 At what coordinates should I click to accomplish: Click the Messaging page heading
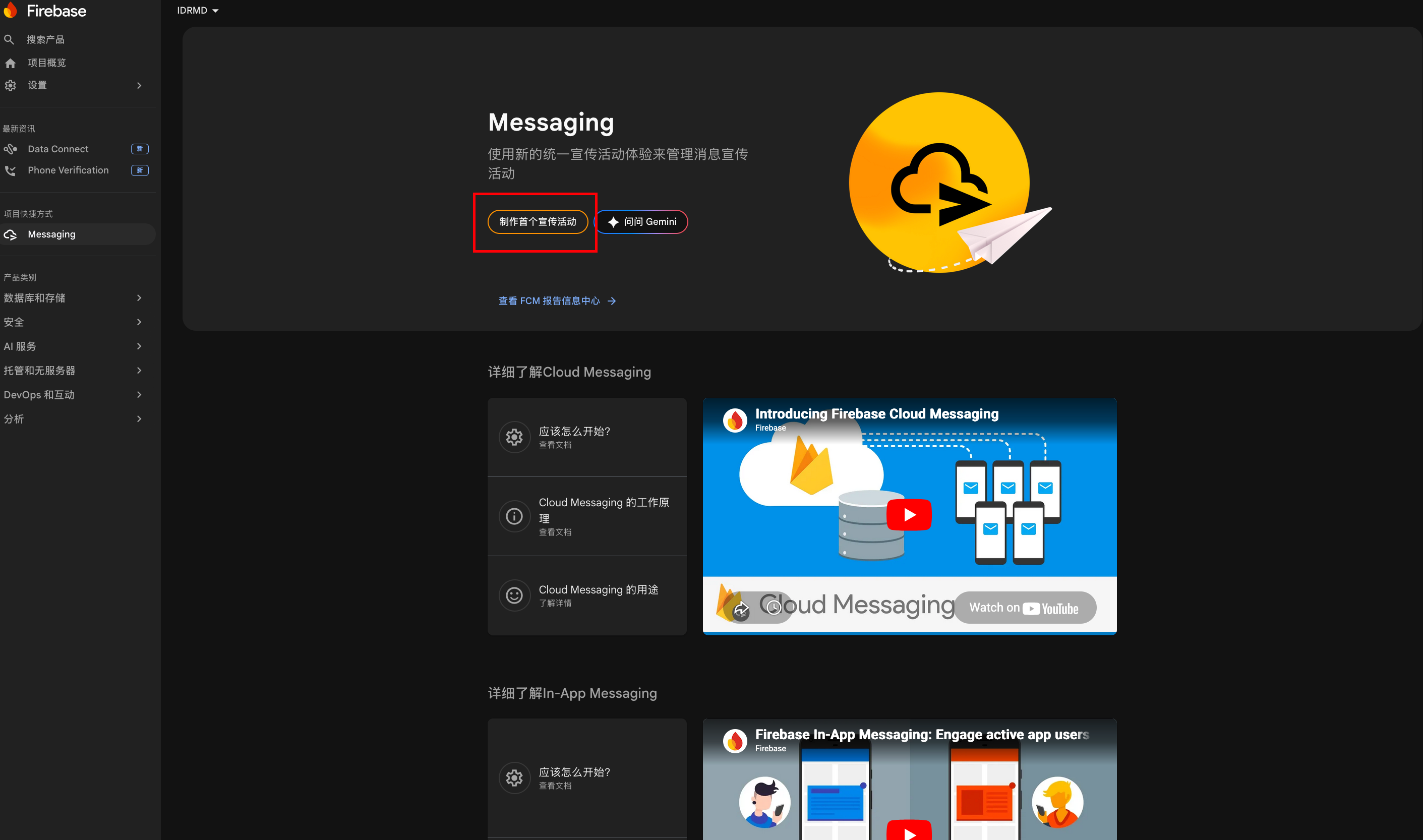coord(551,122)
